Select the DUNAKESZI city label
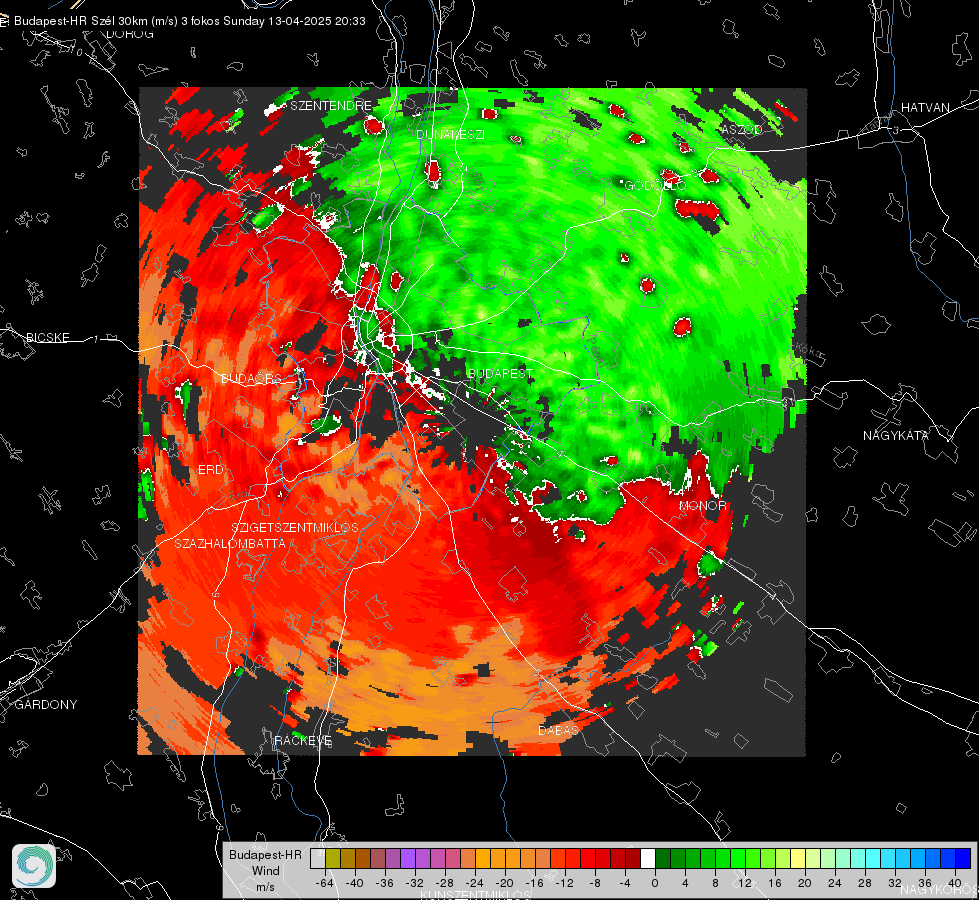The height and width of the screenshot is (900, 979). pyautogui.click(x=450, y=134)
